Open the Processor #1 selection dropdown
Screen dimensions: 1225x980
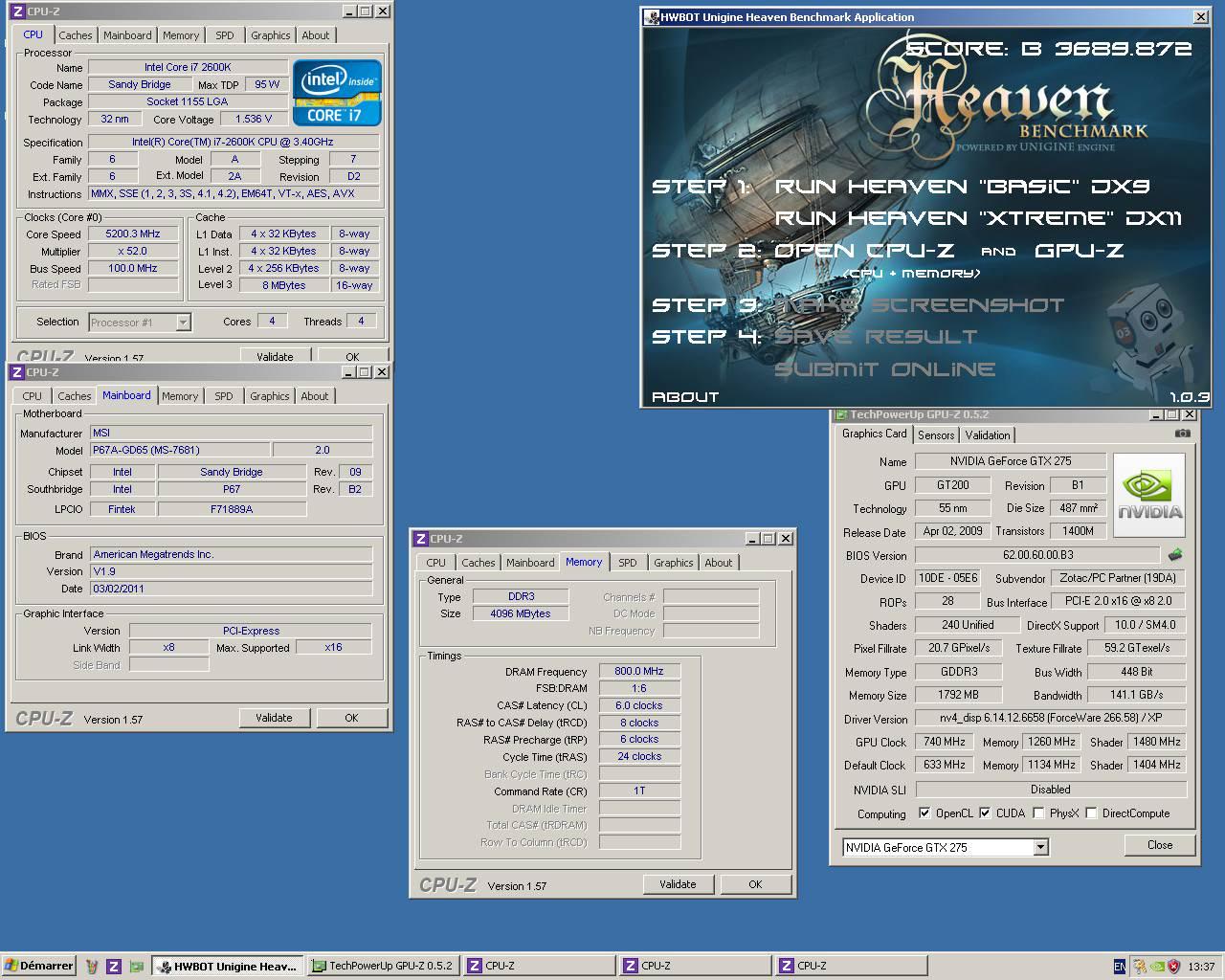183,323
